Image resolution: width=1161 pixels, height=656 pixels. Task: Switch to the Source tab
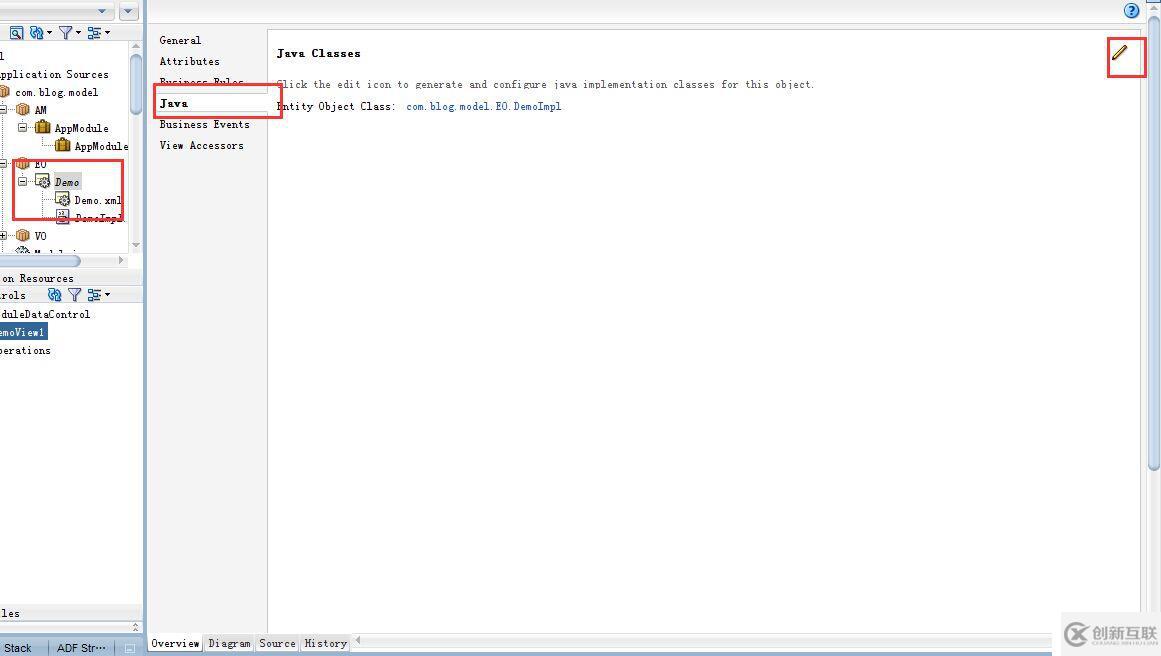coord(276,643)
